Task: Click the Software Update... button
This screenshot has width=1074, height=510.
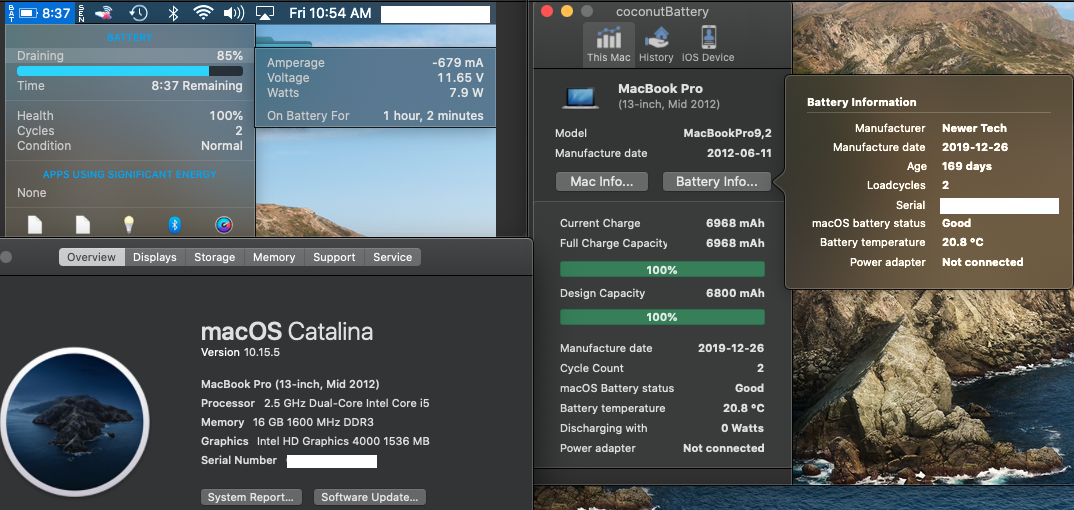Action: [x=370, y=497]
